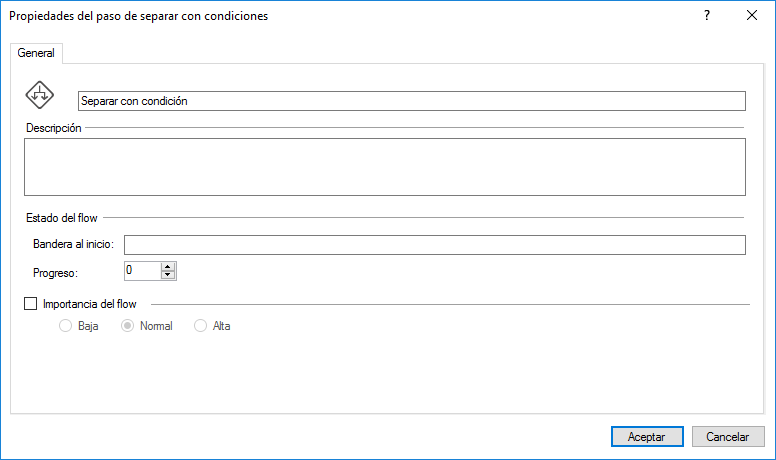The image size is (776, 460).
Task: Click inside the Descripción text area
Action: 385,167
